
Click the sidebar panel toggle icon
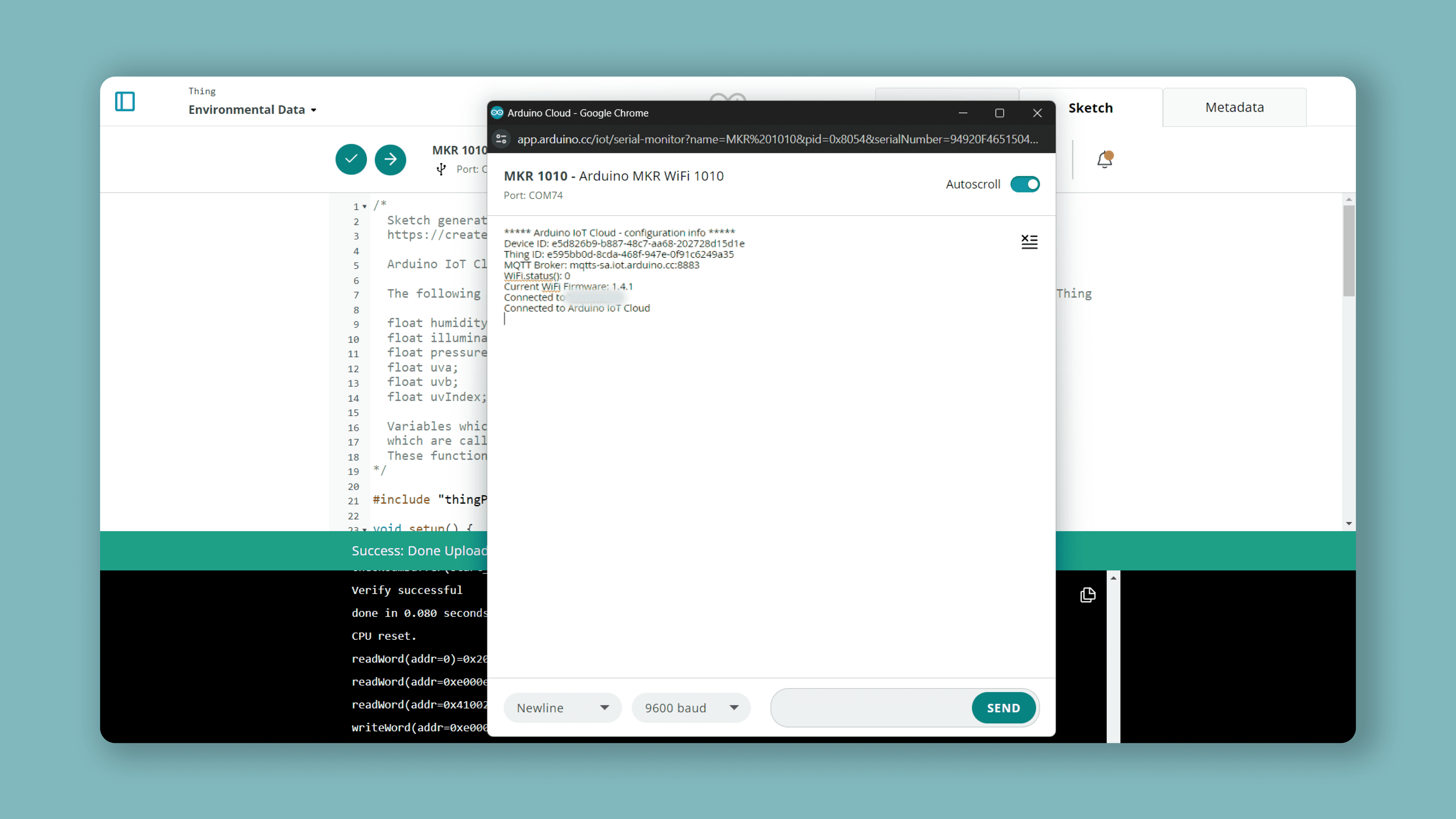pos(125,102)
